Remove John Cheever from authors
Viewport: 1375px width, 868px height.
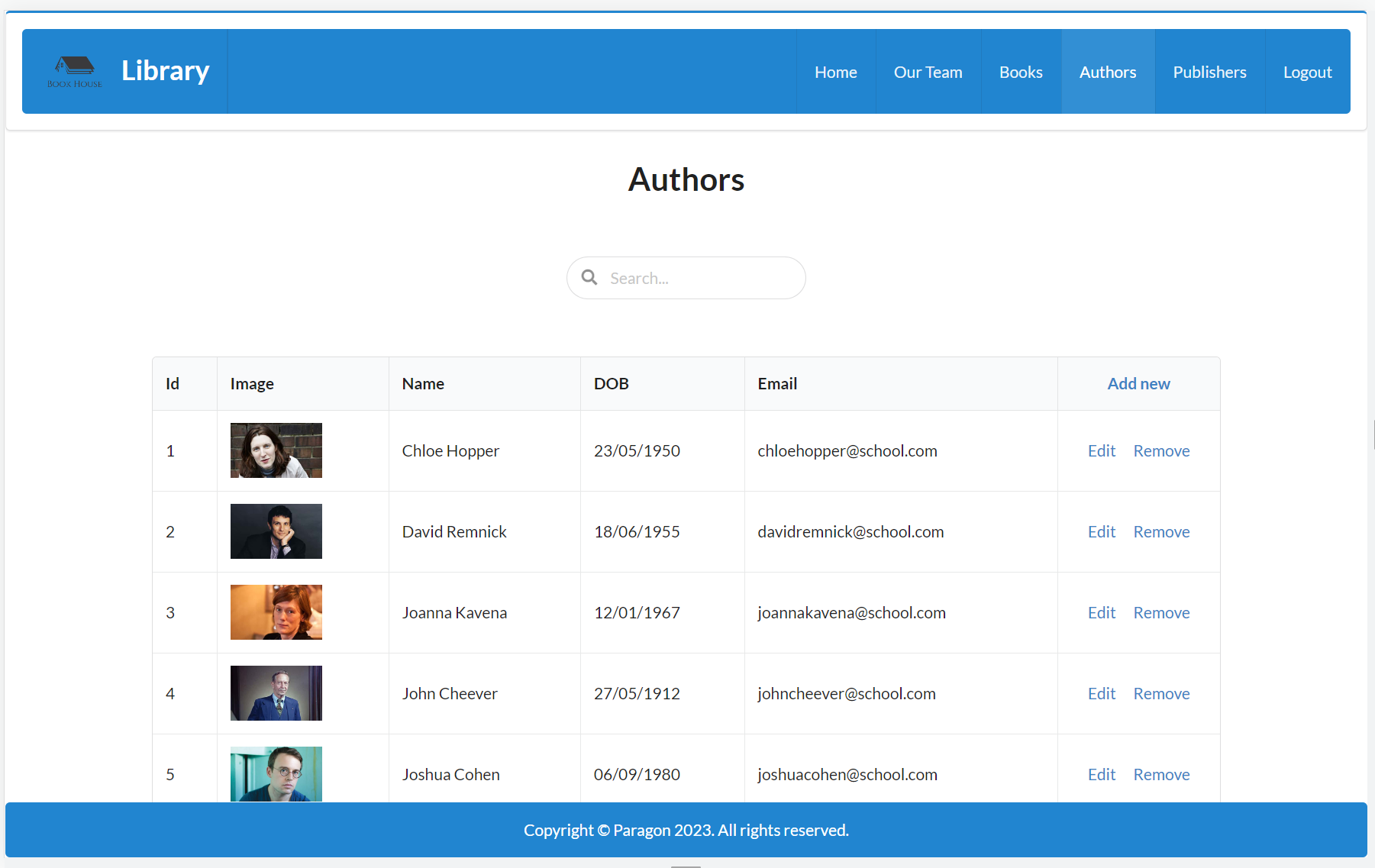(1161, 694)
